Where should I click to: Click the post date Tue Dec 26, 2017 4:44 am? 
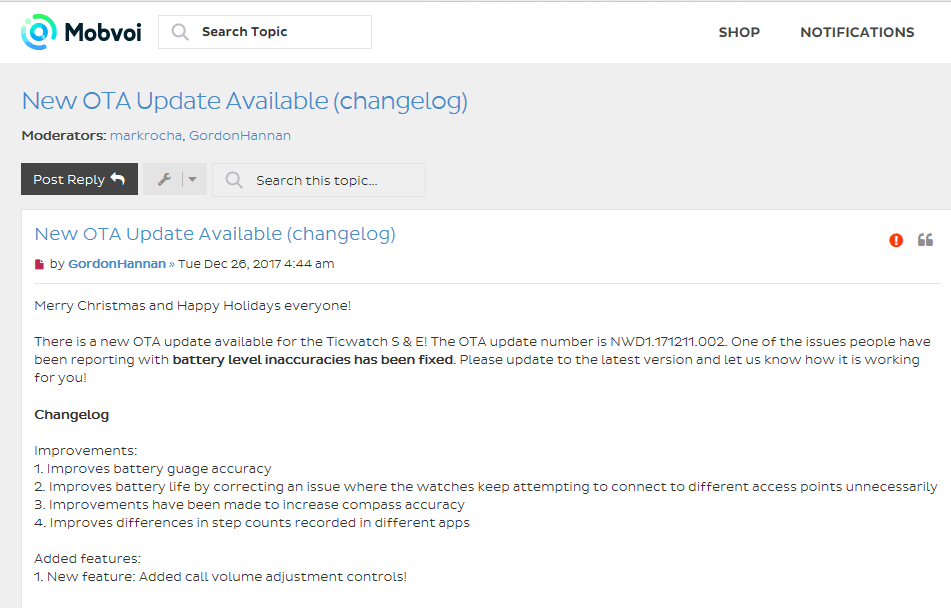(x=256, y=264)
